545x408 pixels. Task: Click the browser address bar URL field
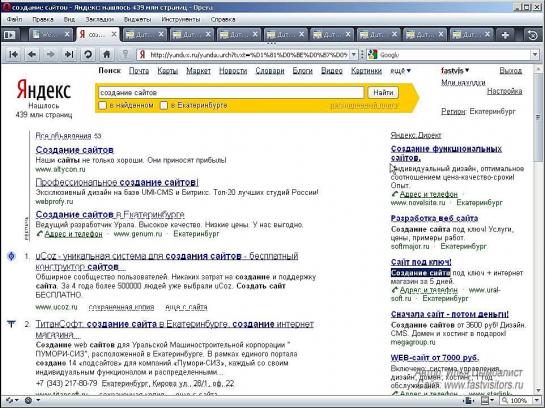(248, 55)
